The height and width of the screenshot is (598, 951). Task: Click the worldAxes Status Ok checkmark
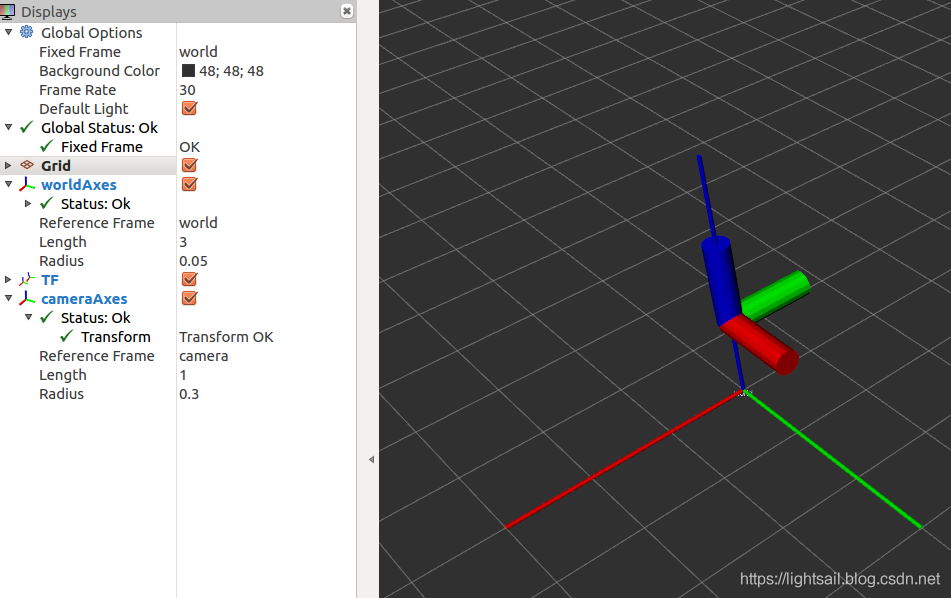pyautogui.click(x=47, y=203)
